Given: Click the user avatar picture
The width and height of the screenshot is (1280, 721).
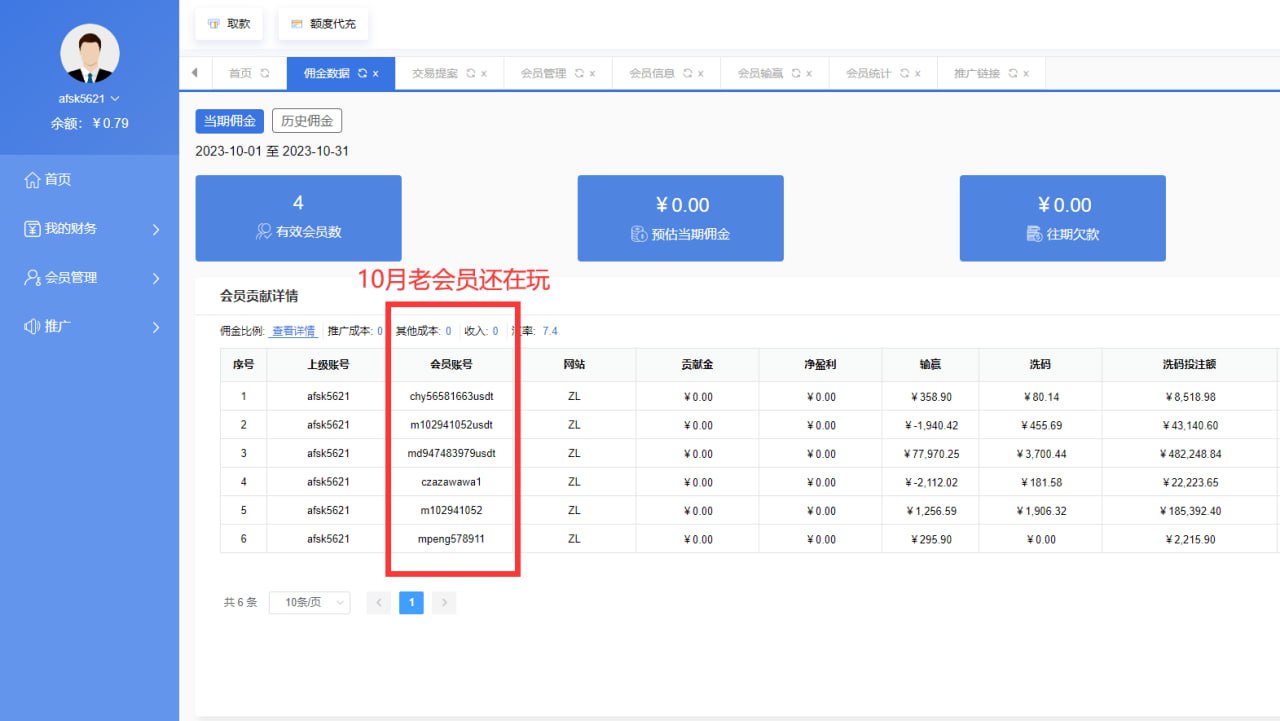Looking at the screenshot, I should 90,53.
